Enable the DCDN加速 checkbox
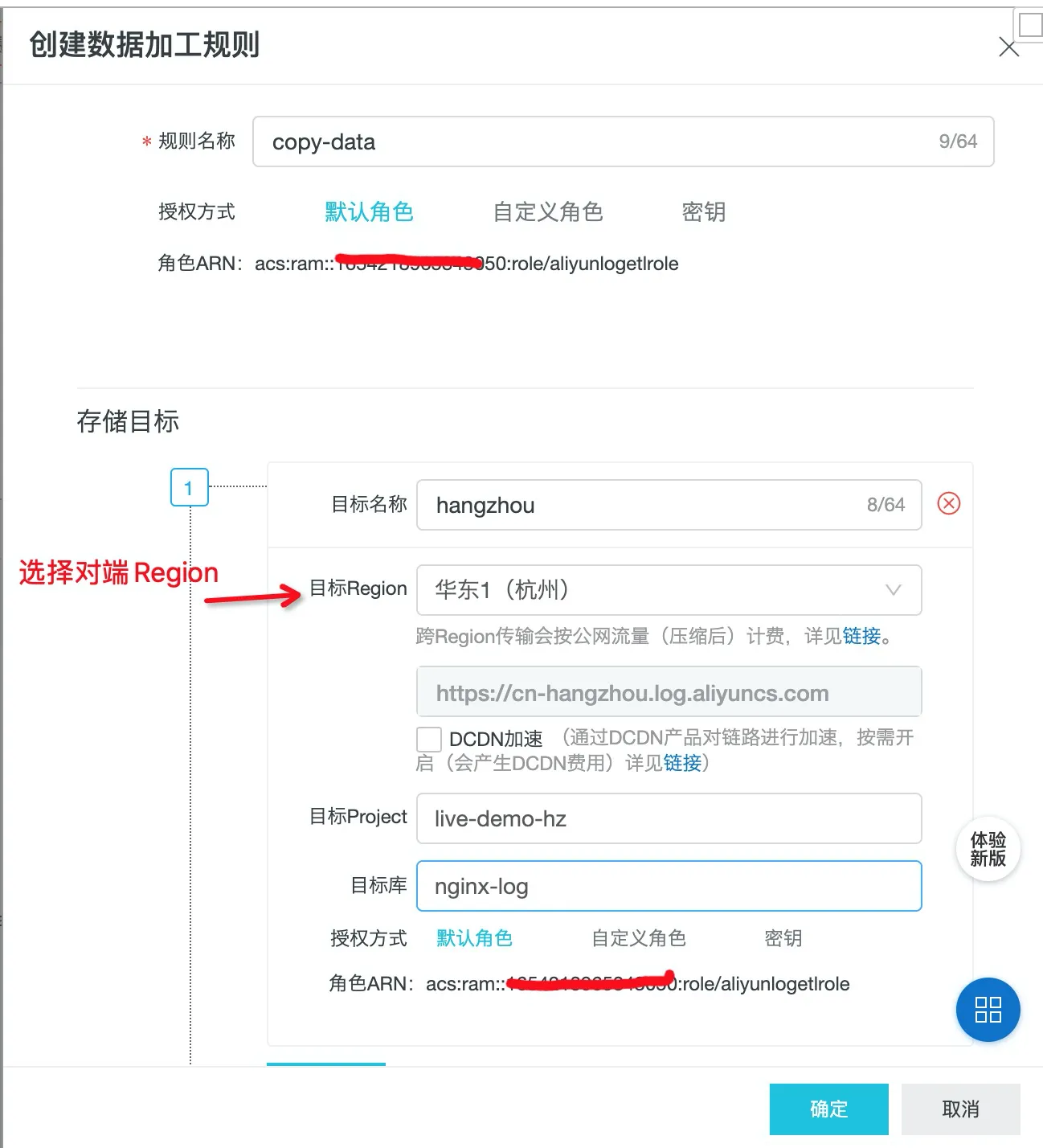The width and height of the screenshot is (1043, 1148). [429, 739]
